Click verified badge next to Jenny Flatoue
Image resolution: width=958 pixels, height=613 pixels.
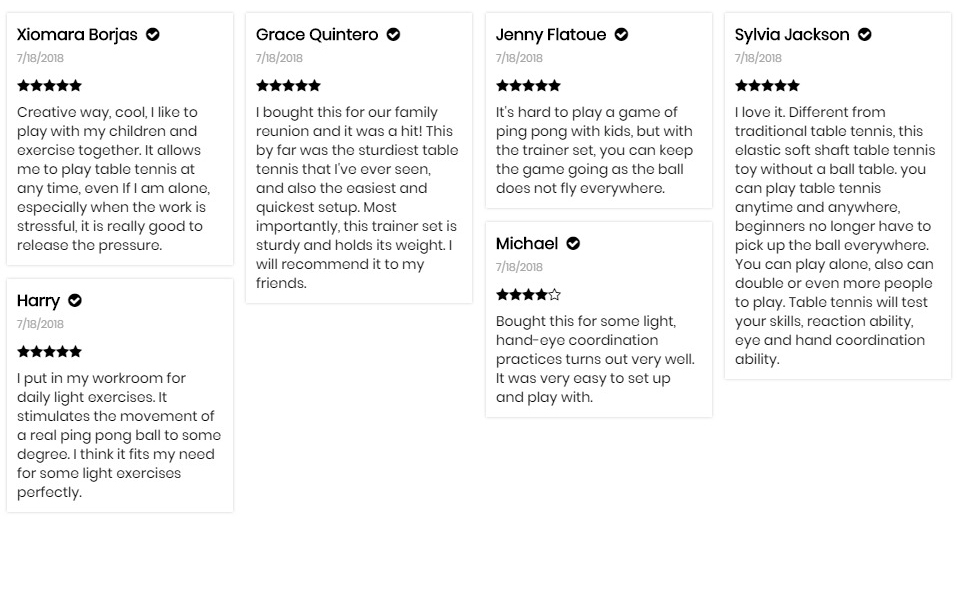[x=621, y=35]
